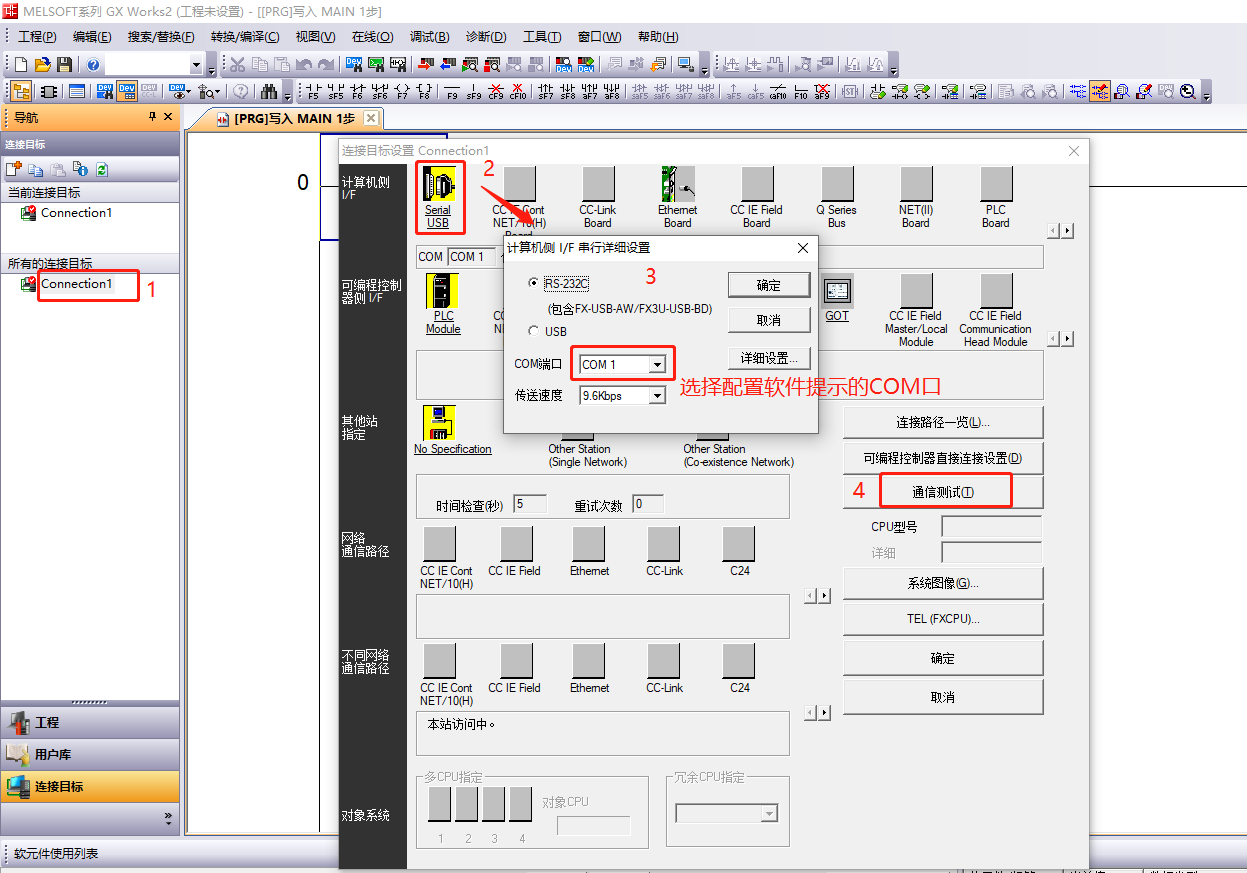Click the 连接路径一览(L)... button
Viewport: 1247px width, 873px height.
click(x=943, y=422)
